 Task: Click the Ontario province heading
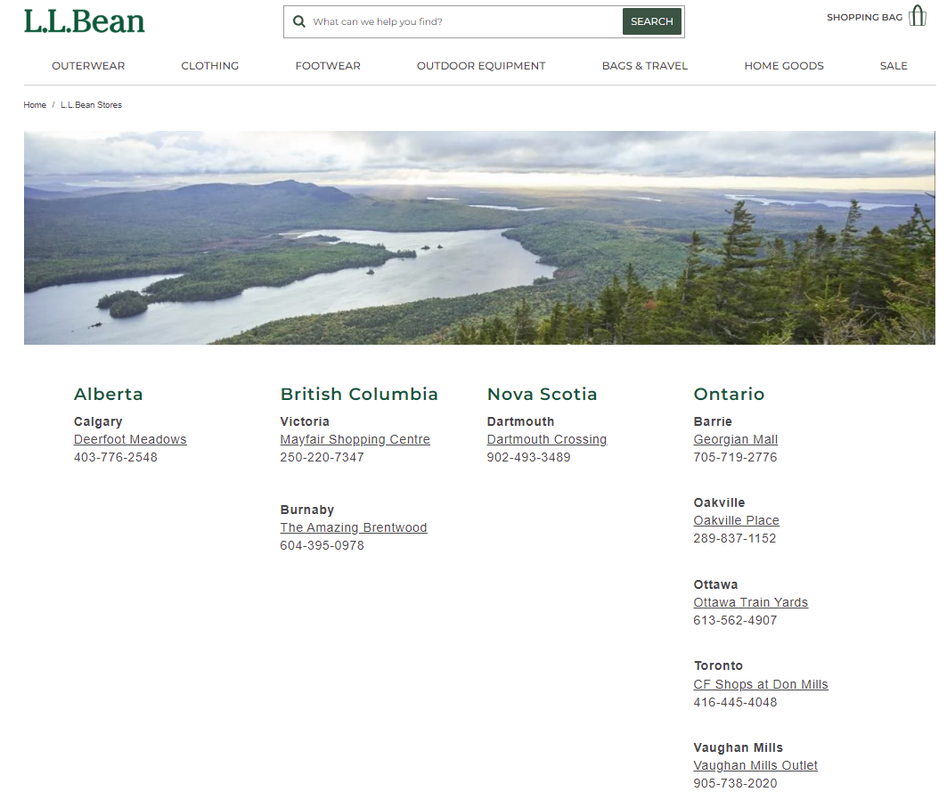(729, 394)
